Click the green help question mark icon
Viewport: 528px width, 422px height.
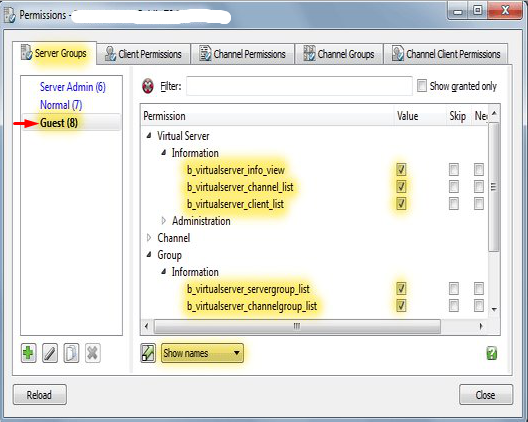pyautogui.click(x=492, y=353)
